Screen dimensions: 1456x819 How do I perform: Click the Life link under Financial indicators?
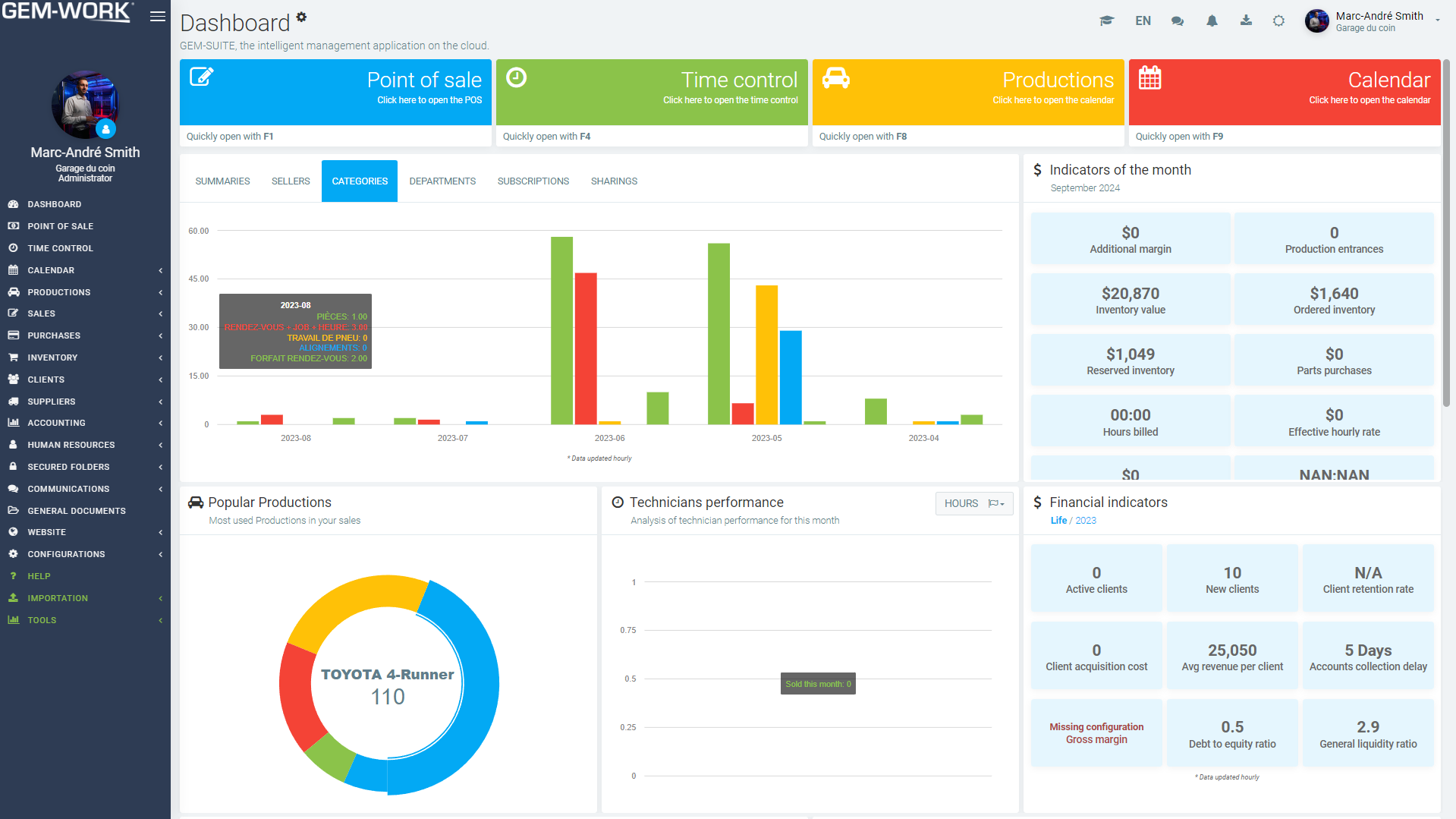[x=1058, y=520]
